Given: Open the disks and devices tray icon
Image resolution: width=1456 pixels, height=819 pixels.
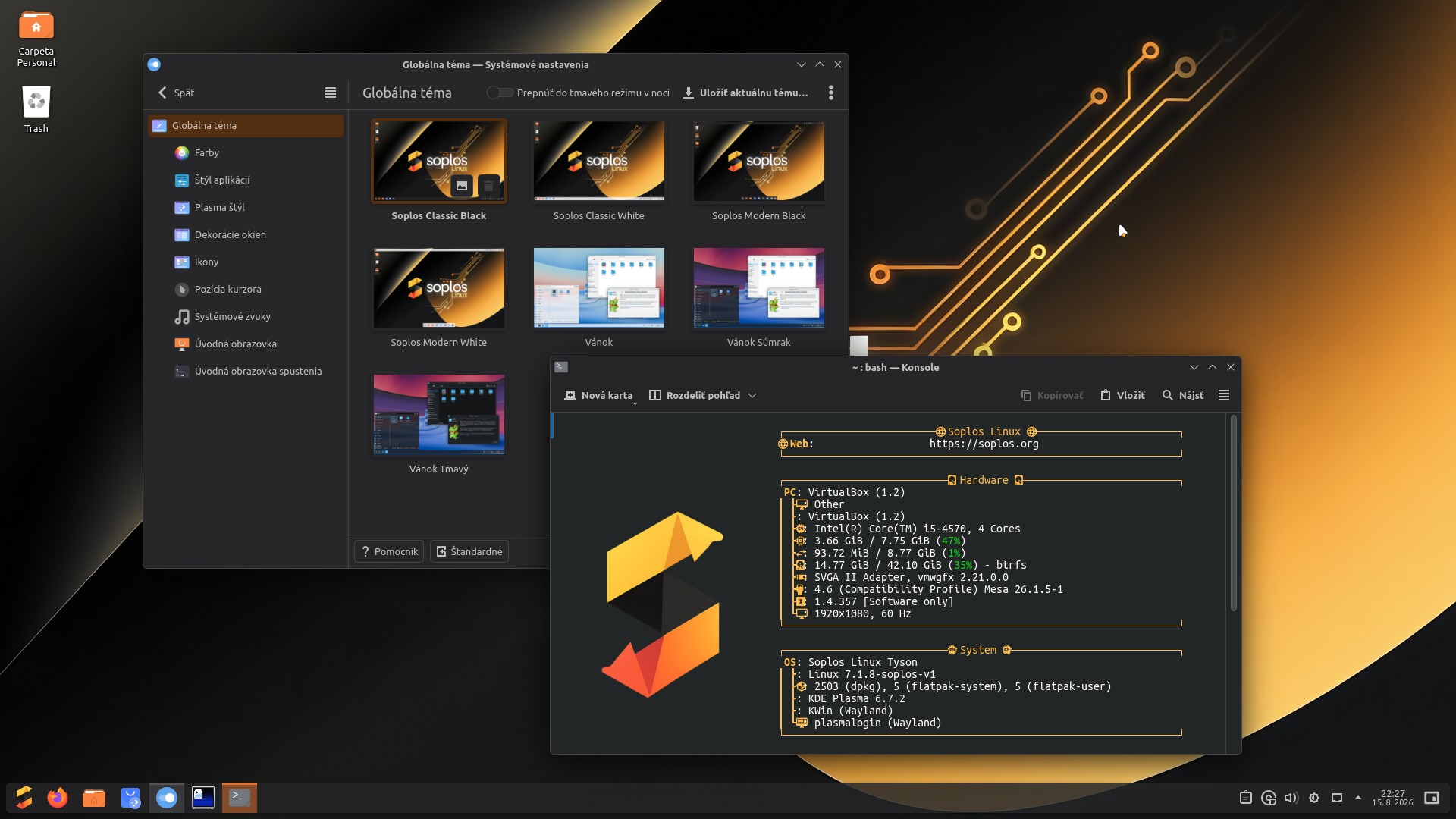Looking at the screenshot, I should click(1268, 798).
